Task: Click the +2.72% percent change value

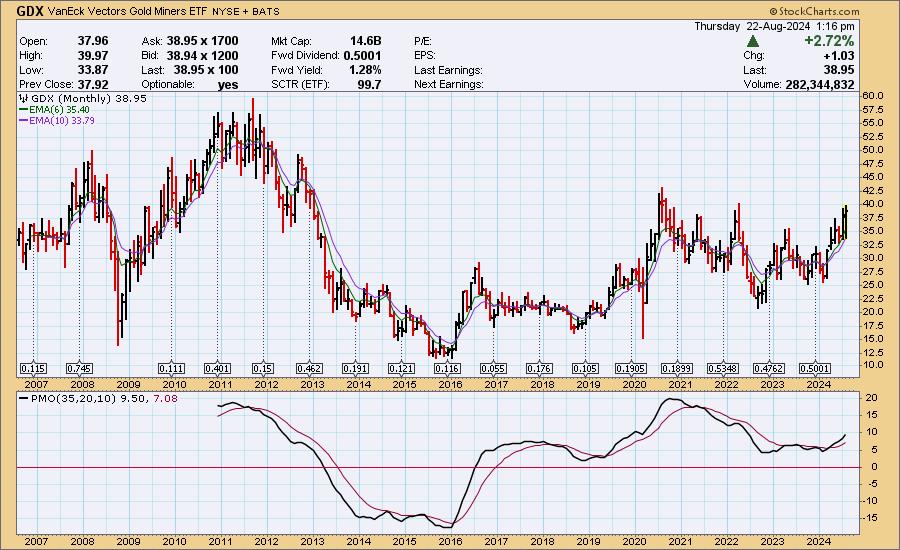Action: click(829, 42)
